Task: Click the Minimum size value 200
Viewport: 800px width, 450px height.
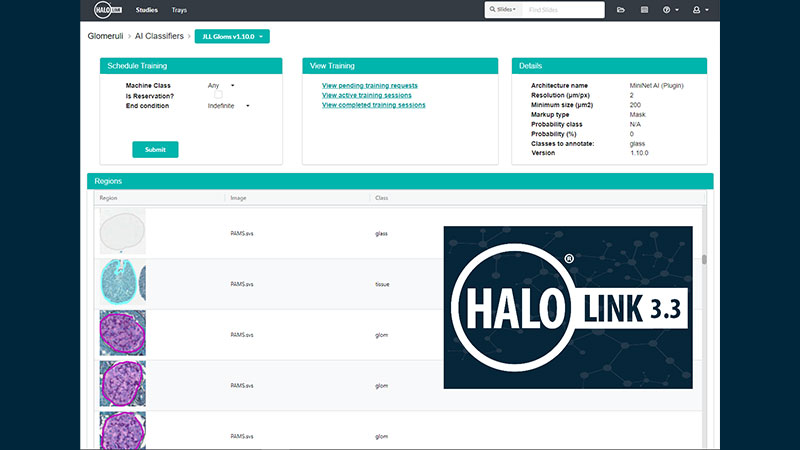Action: [x=635, y=105]
